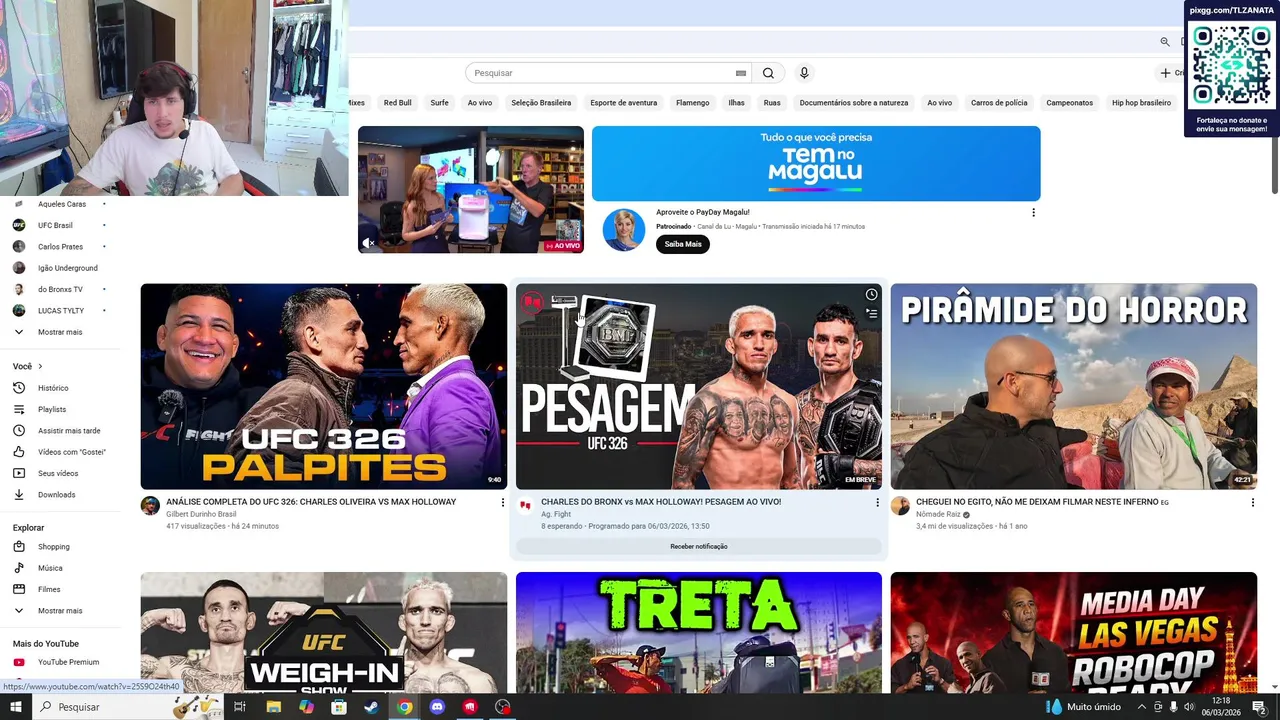Viewport: 1280px width, 720px height.
Task: Select the Ruas filter chip
Action: [x=772, y=103]
